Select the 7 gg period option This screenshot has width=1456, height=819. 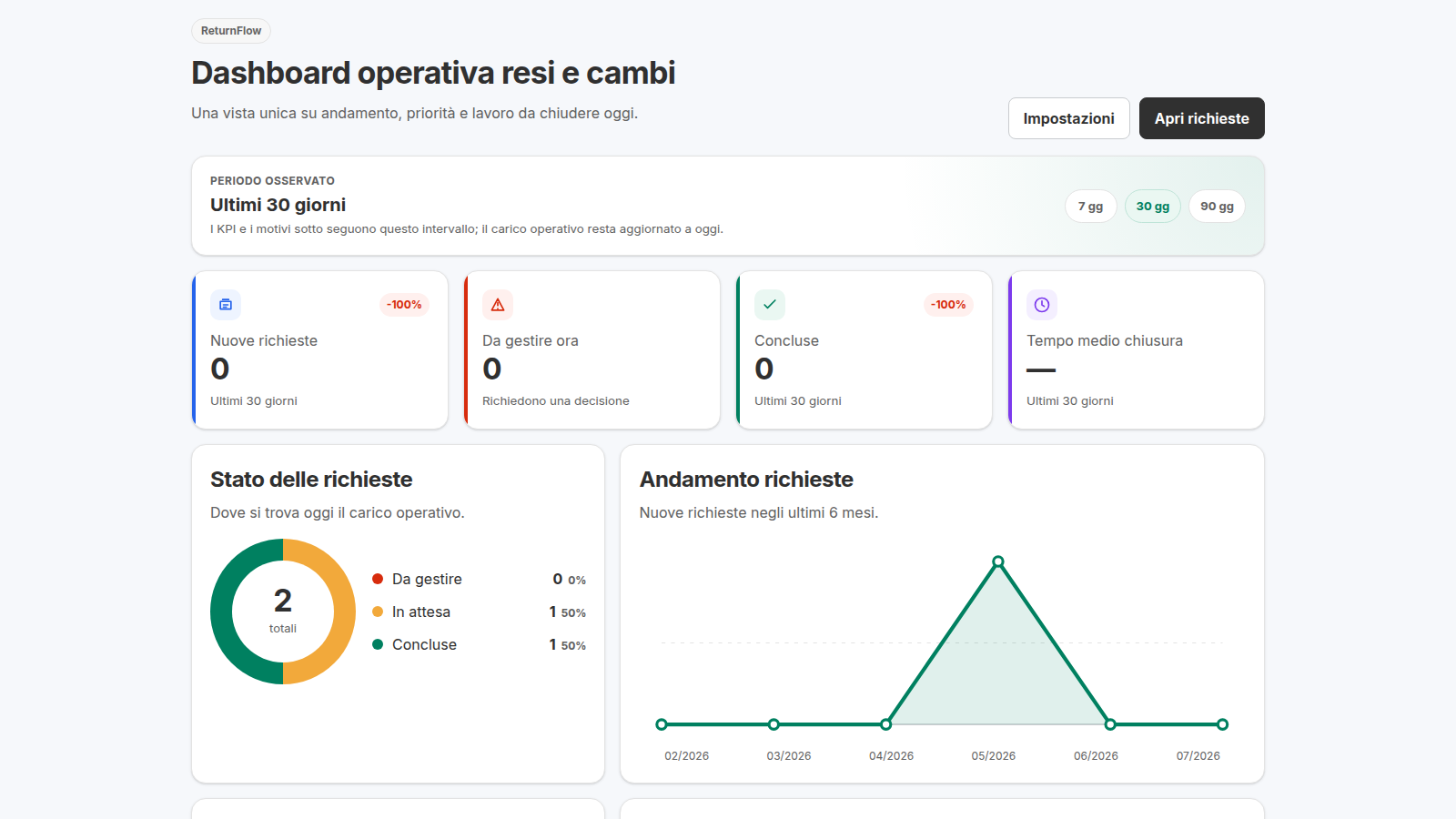(x=1090, y=207)
